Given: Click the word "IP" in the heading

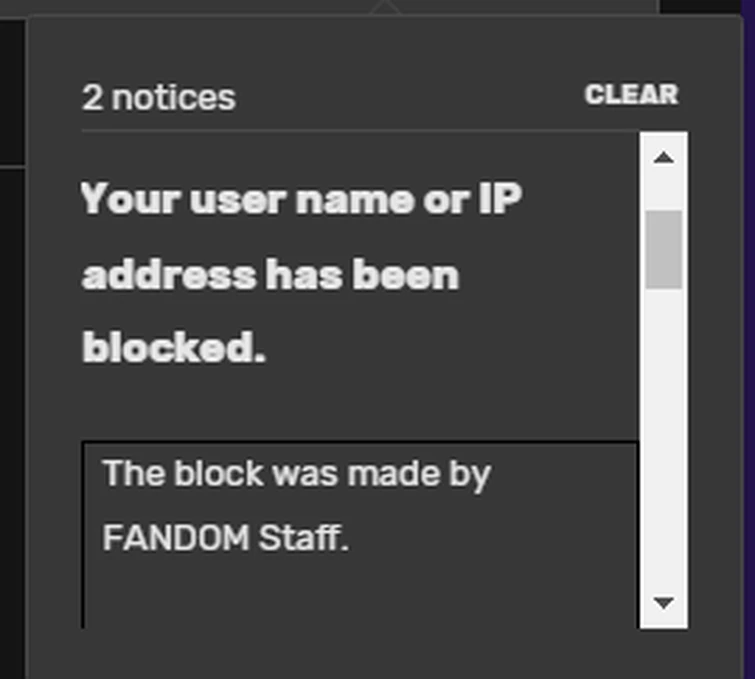Looking at the screenshot, I should pos(500,198).
